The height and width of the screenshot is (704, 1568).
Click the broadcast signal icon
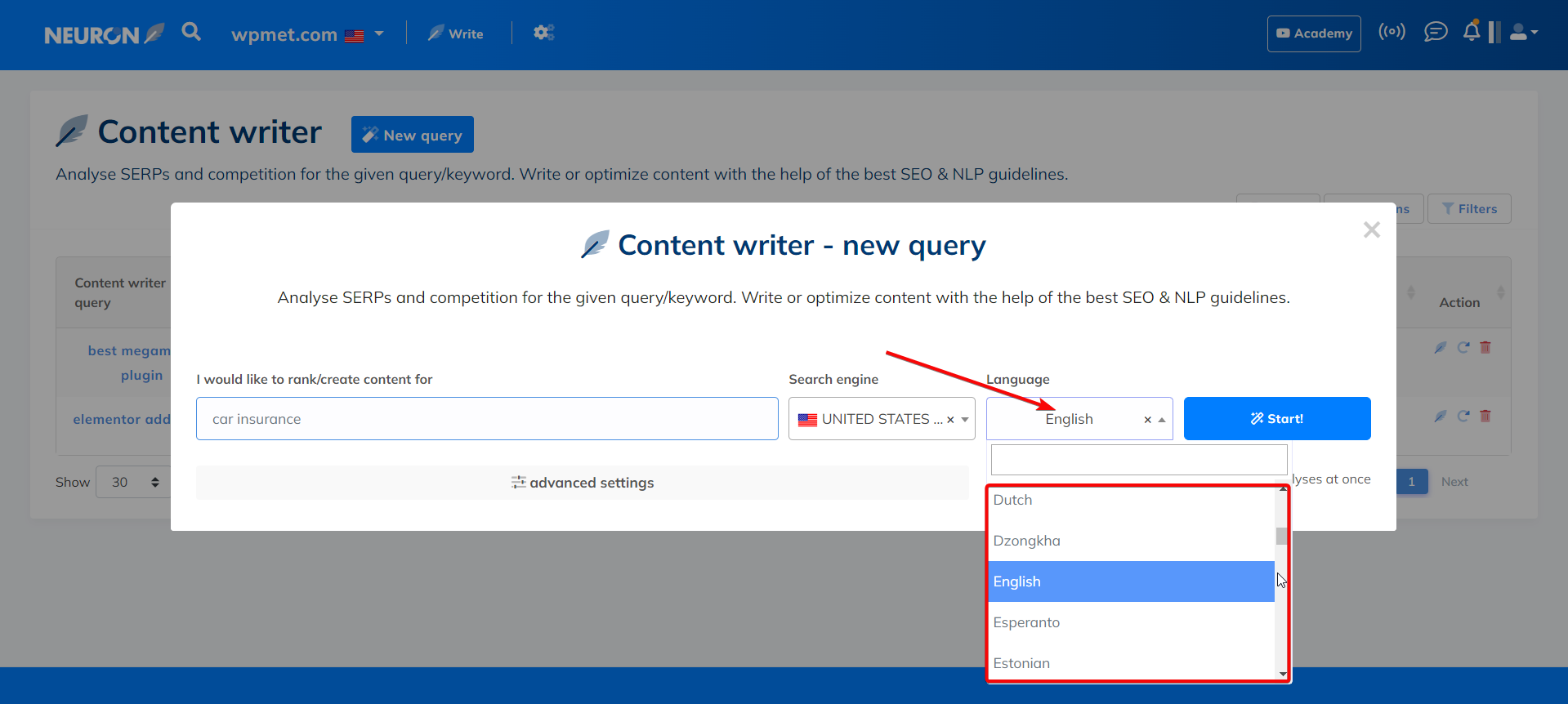tap(1392, 32)
